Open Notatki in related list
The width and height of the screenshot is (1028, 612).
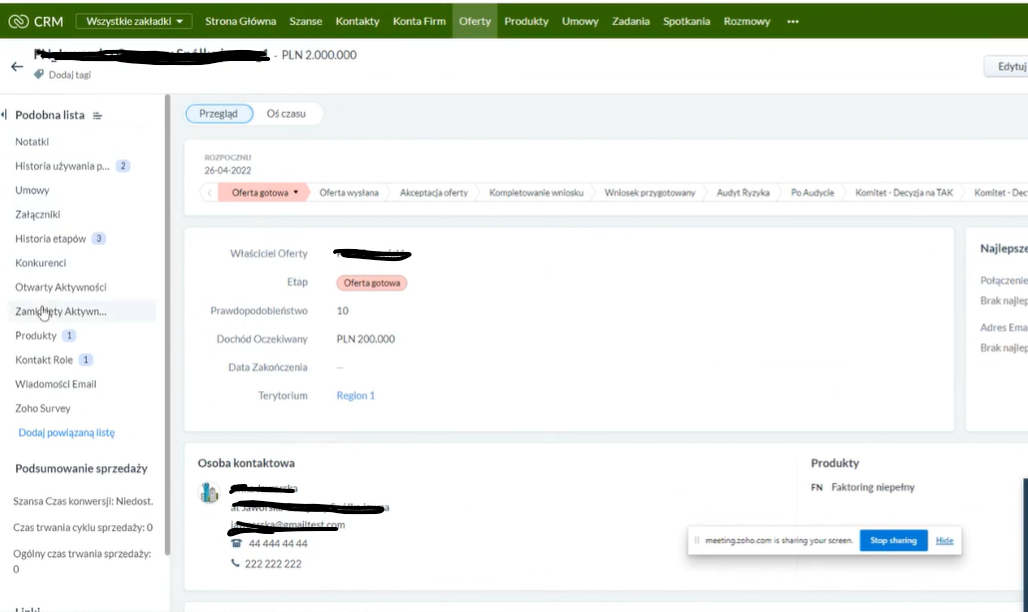click(x=32, y=142)
